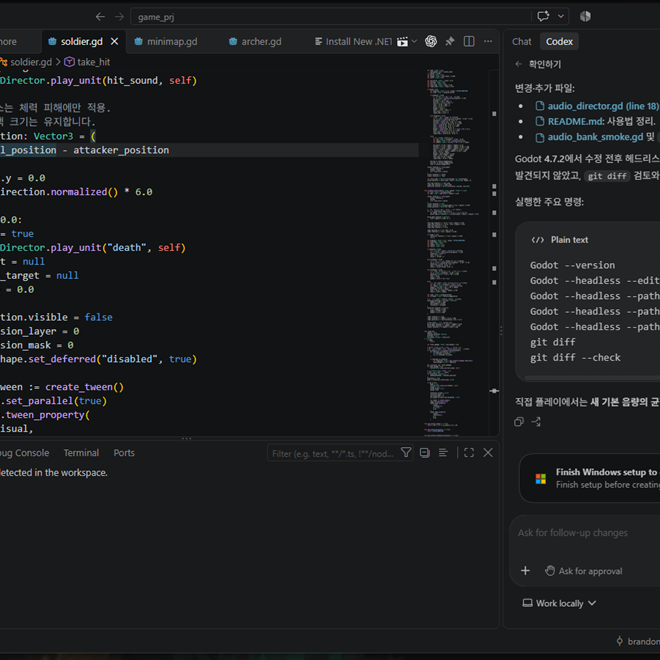Open the Ask for approval mode selector
This screenshot has width=660, height=660.
click(583, 571)
